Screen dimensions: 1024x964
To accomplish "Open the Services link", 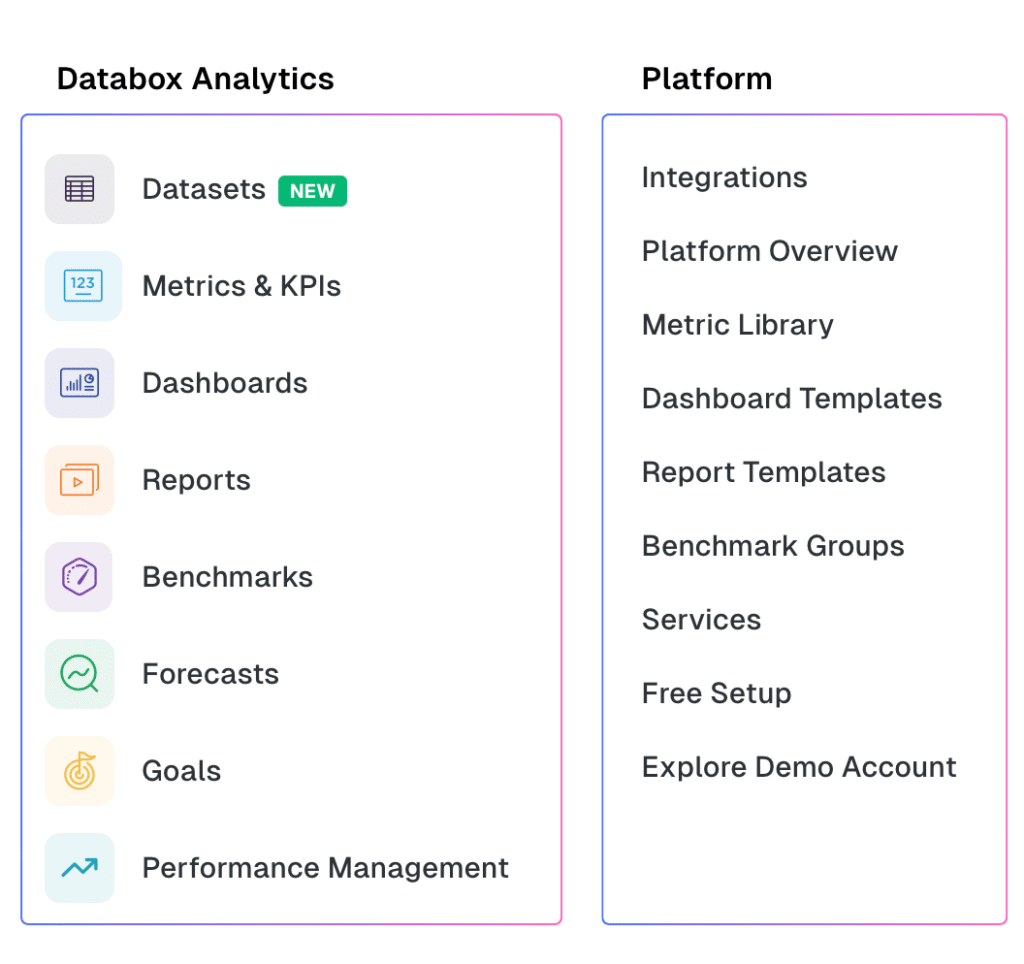I will coord(701,620).
